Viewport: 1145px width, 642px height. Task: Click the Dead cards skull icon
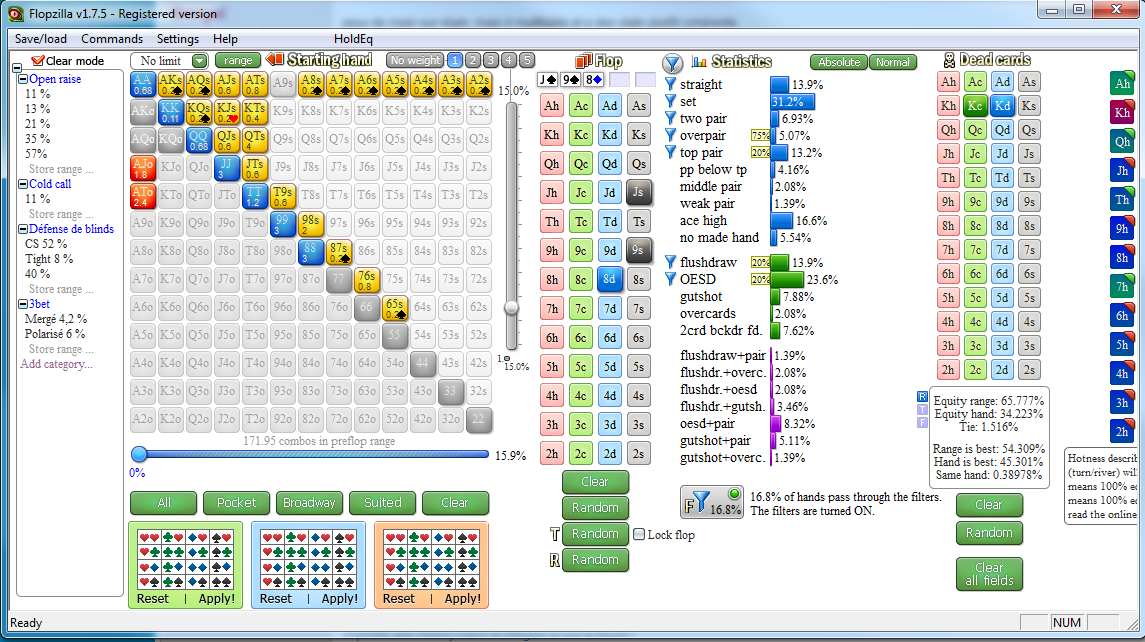point(949,60)
